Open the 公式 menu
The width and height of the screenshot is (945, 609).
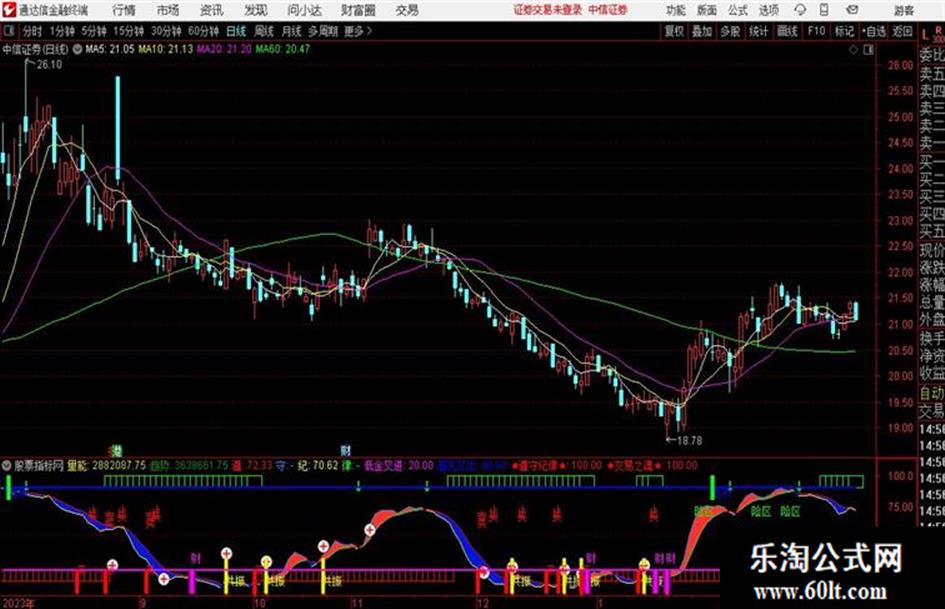pos(738,10)
